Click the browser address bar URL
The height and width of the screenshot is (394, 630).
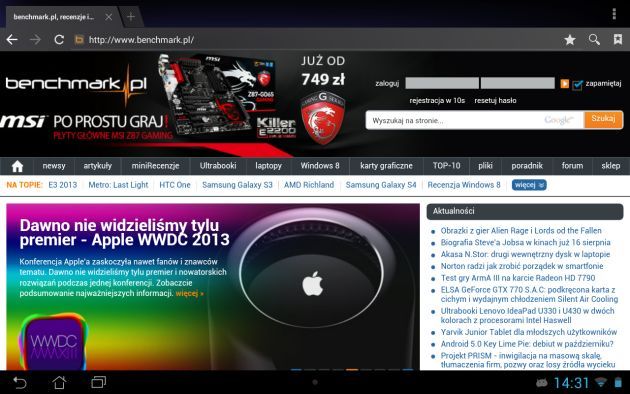point(141,40)
